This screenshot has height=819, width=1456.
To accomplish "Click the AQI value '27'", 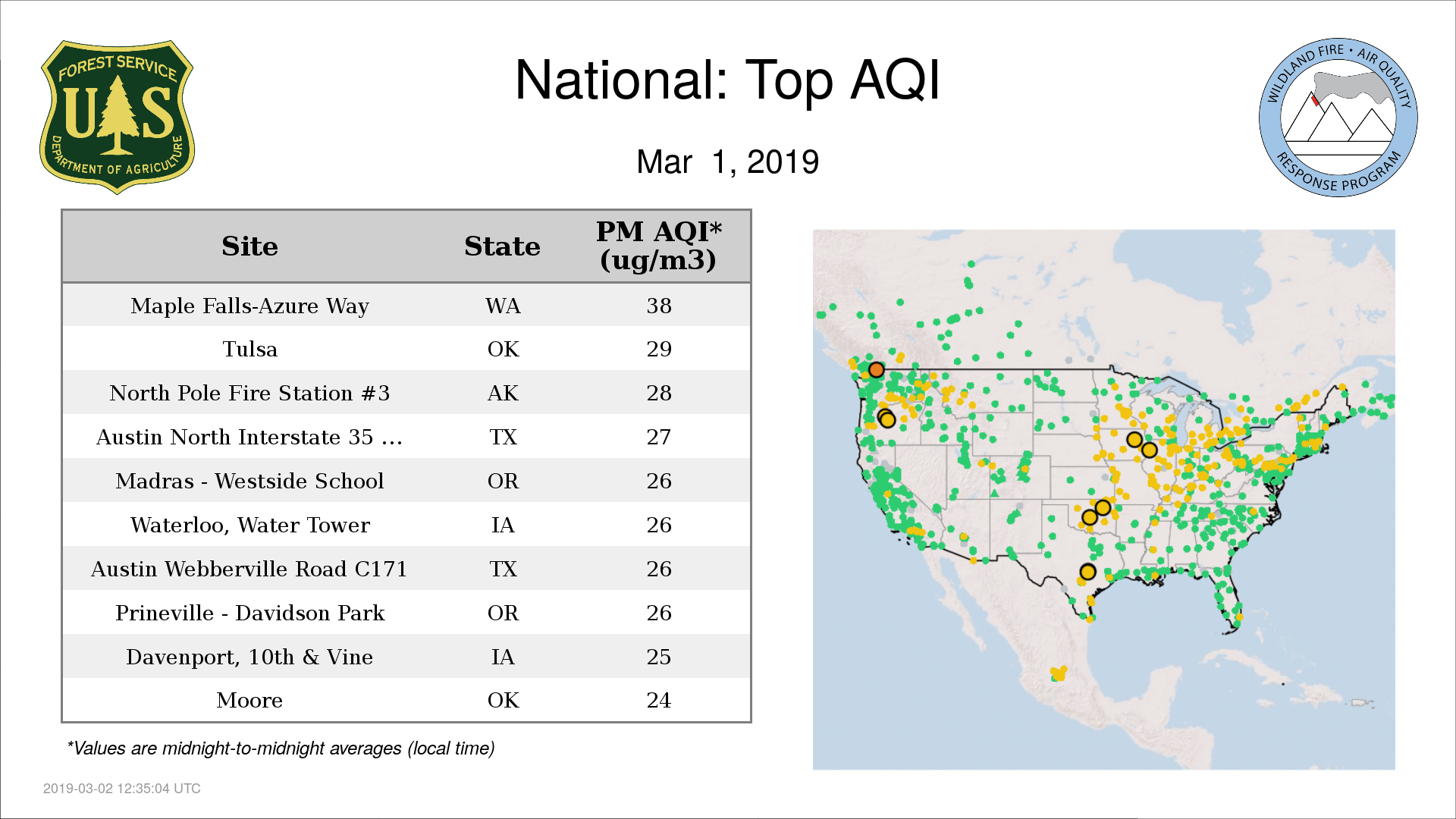I will [659, 438].
